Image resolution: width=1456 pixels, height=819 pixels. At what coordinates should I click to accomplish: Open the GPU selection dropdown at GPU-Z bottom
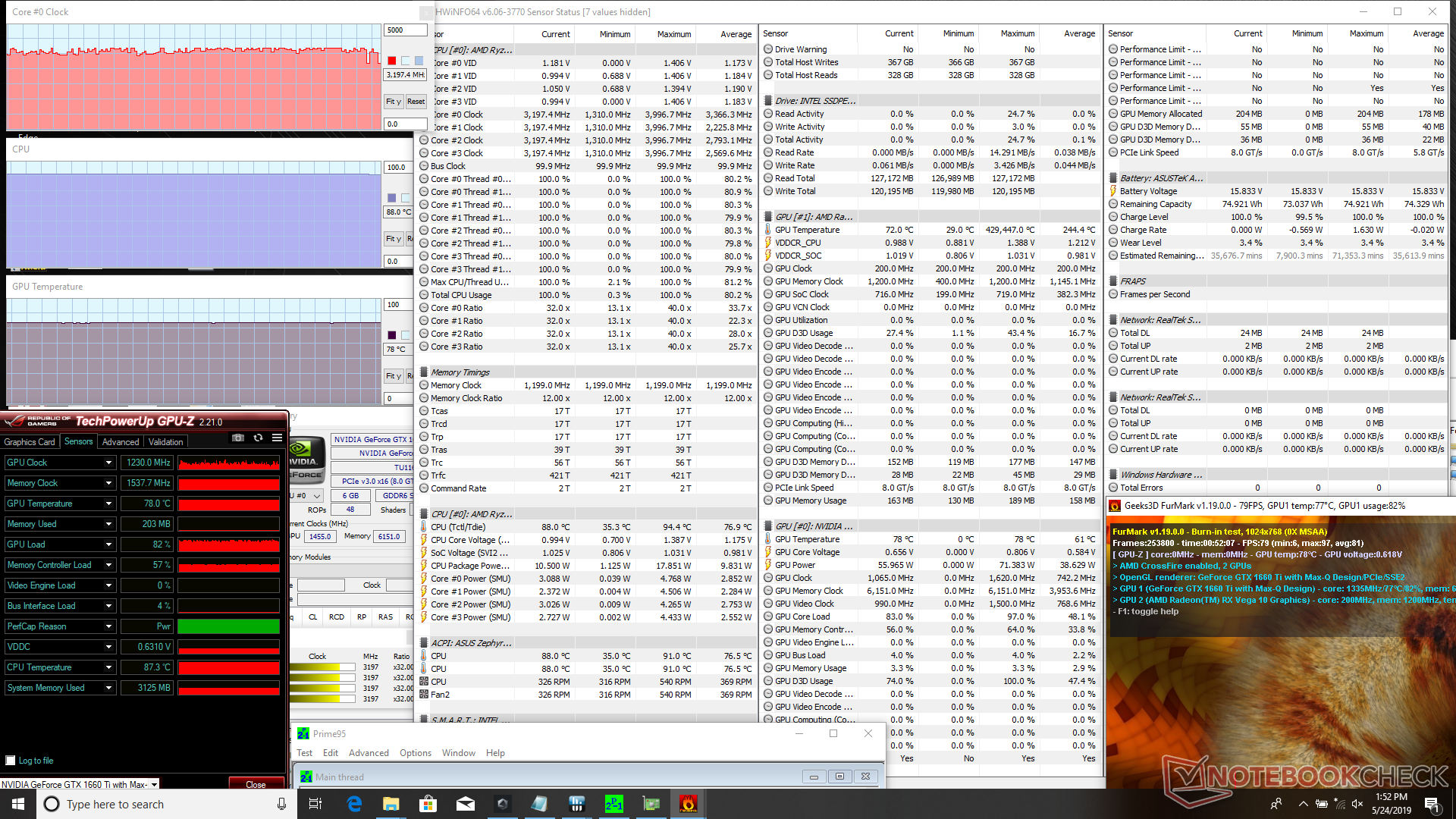pos(154,784)
